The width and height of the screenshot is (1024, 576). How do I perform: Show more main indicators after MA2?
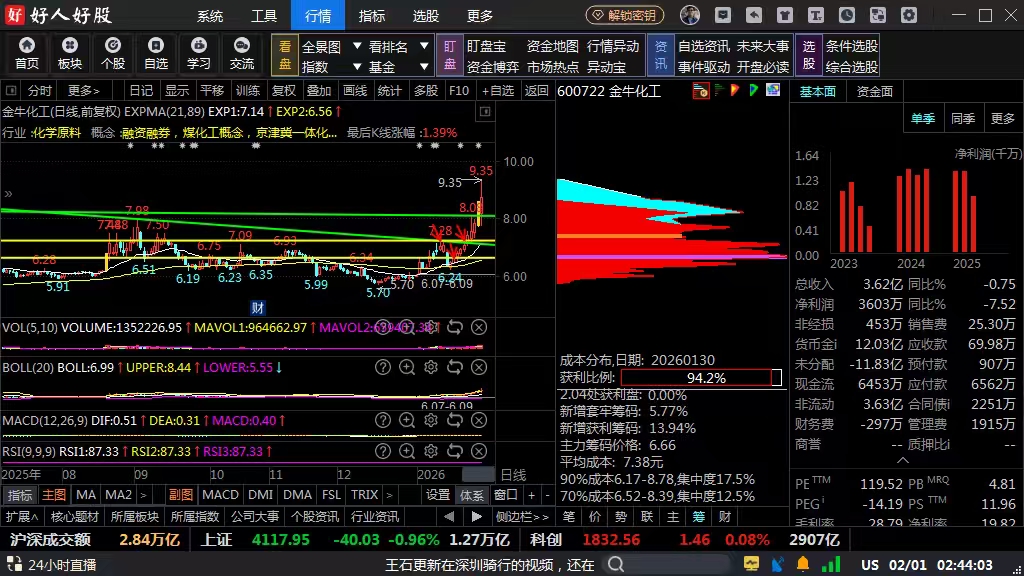tap(143, 495)
